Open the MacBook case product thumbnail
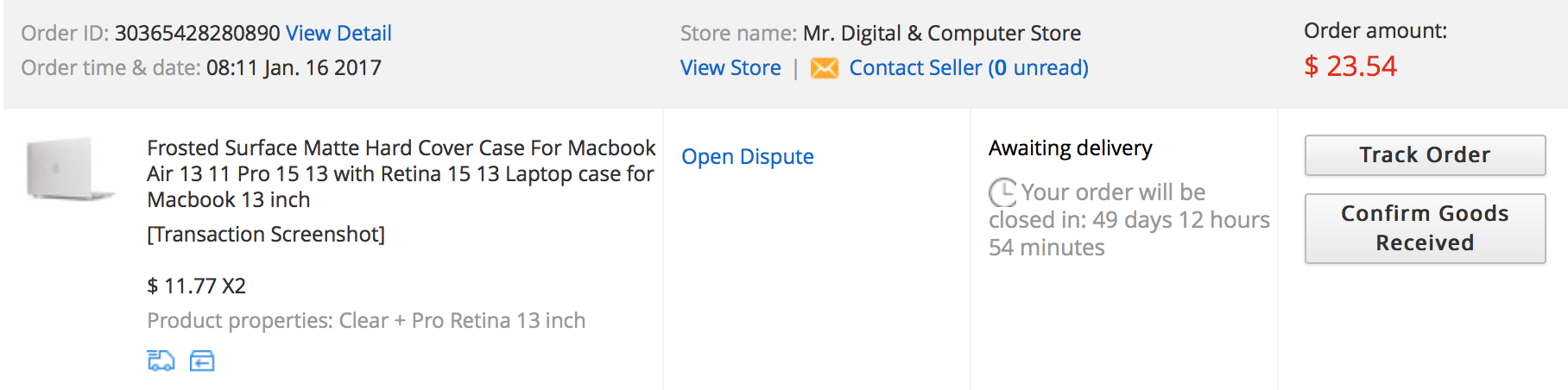Image resolution: width=1568 pixels, height=390 pixels. [x=71, y=169]
